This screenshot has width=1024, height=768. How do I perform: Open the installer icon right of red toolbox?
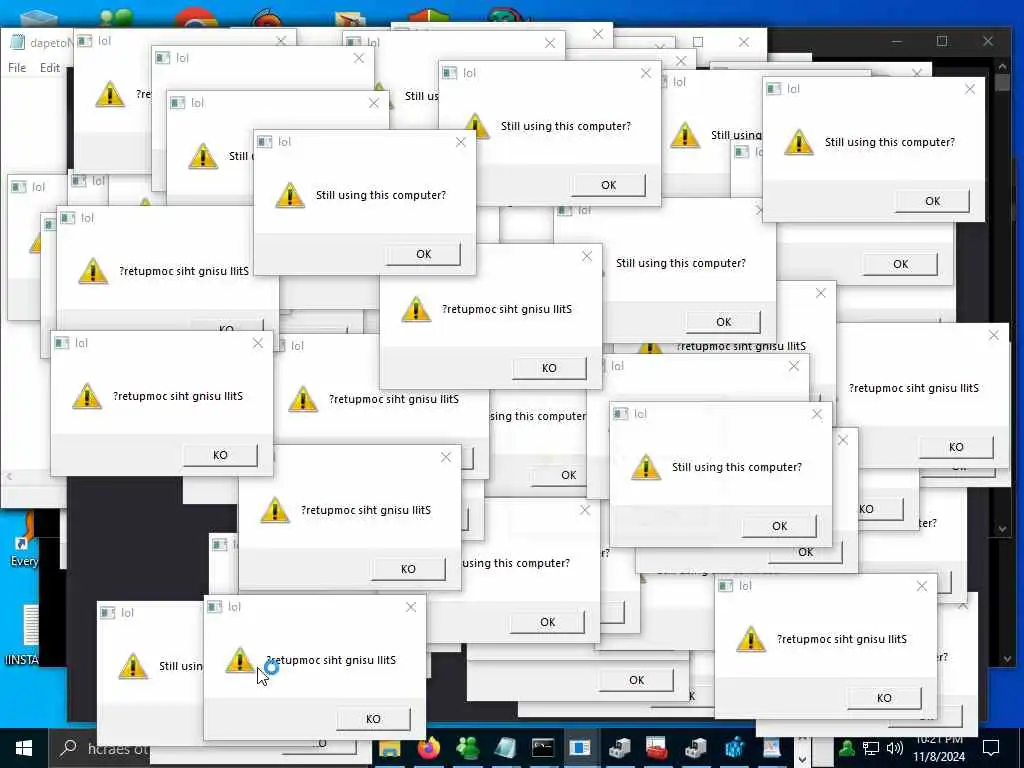point(696,748)
